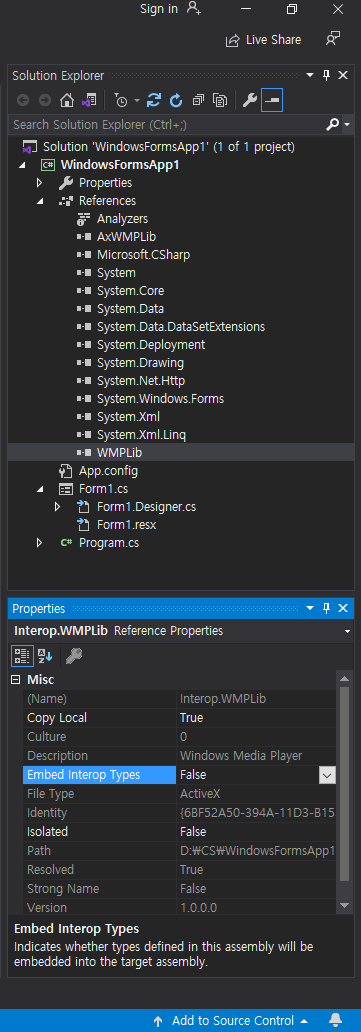Click the References node icon
361x1032 pixels.
pyautogui.click(x=66, y=201)
